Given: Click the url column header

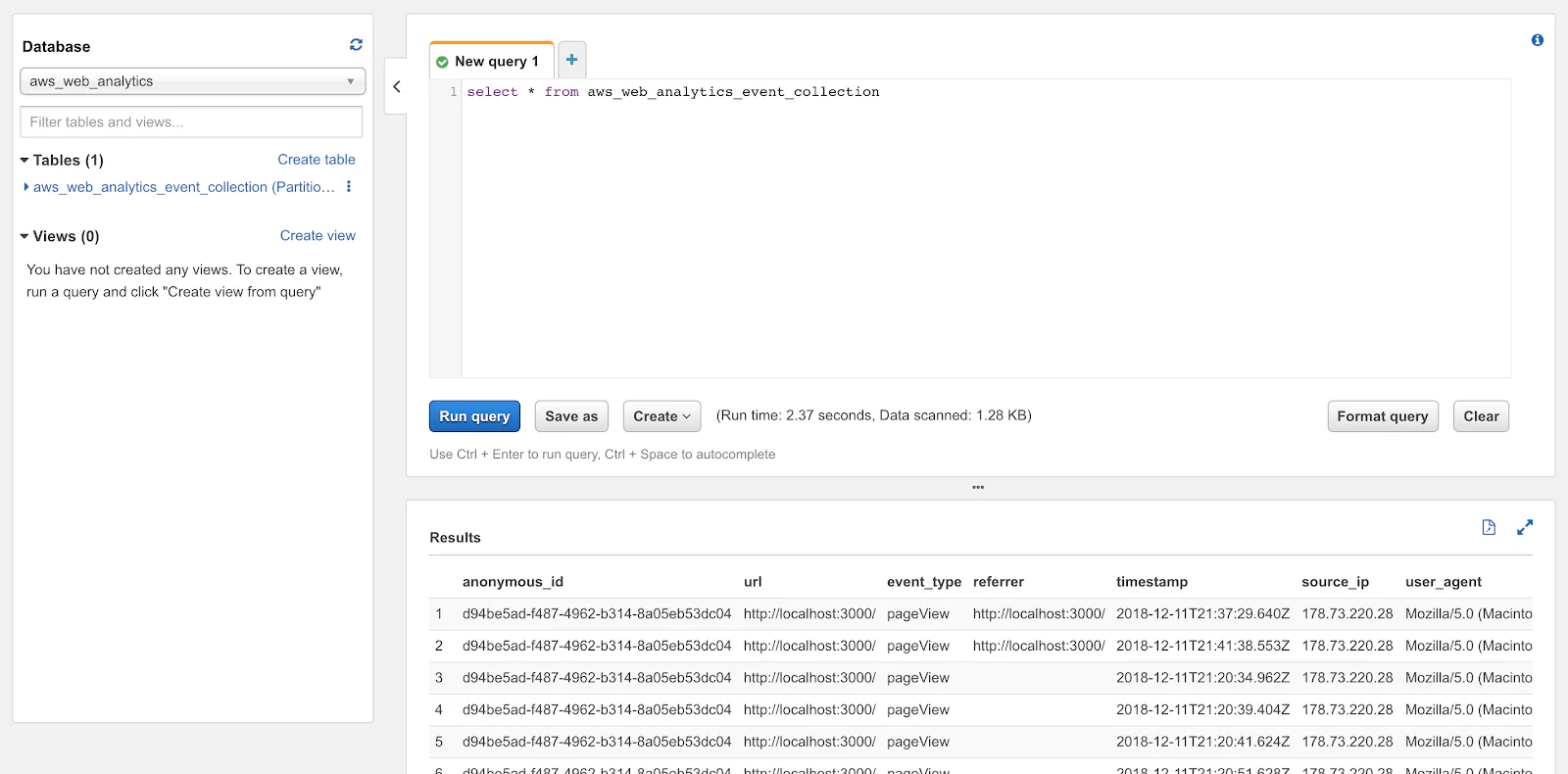Looking at the screenshot, I should point(753,582).
